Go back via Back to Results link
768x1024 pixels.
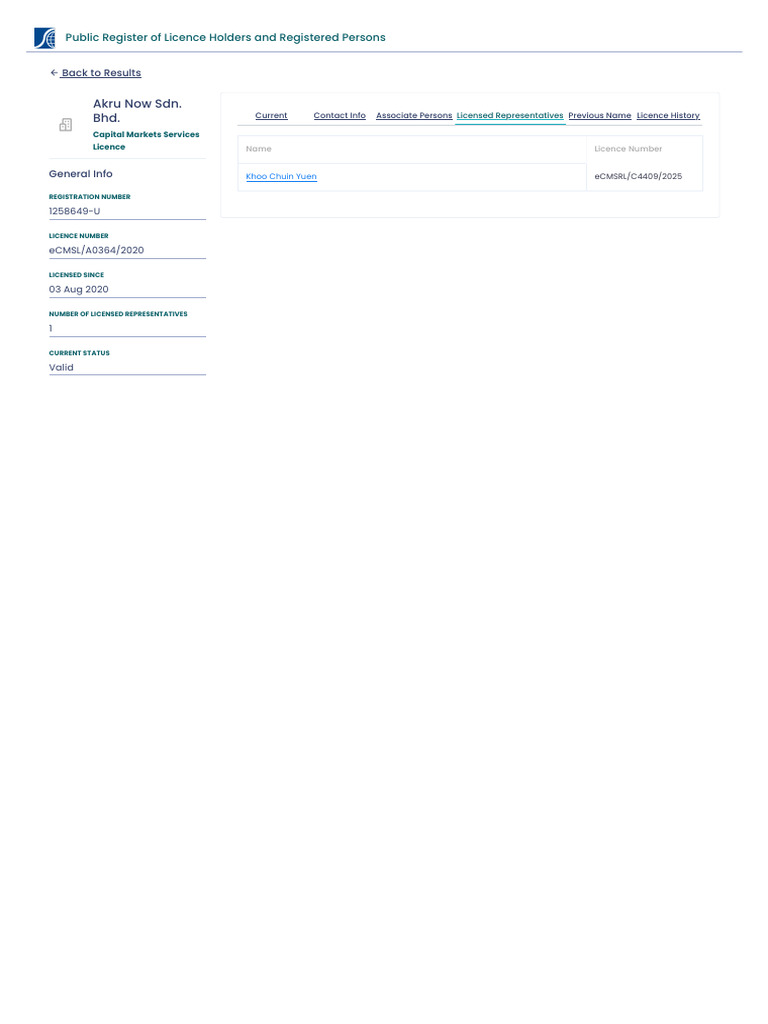click(x=95, y=72)
